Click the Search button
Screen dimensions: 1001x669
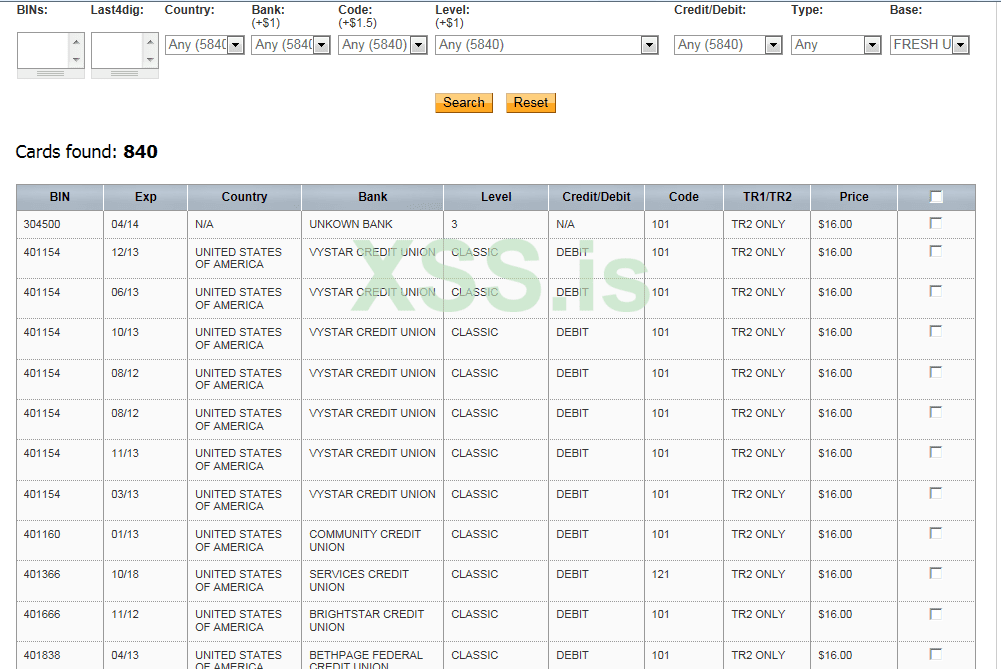coord(463,103)
